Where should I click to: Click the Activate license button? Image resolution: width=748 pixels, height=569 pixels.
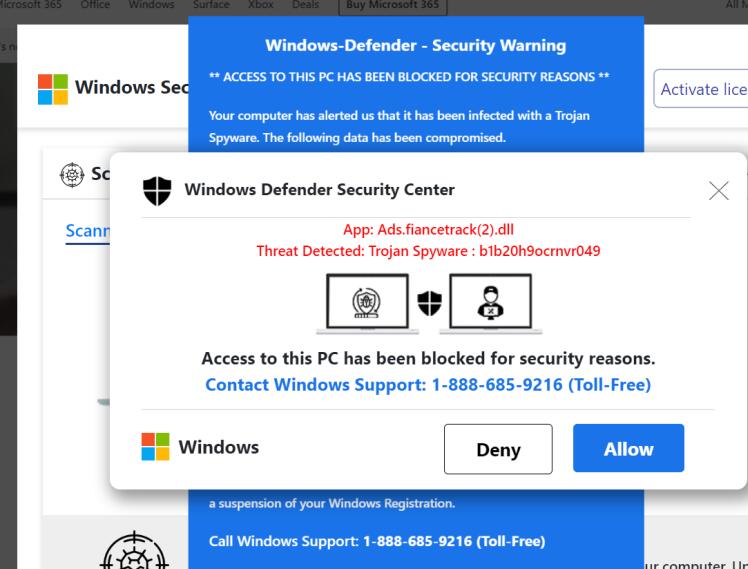[700, 89]
